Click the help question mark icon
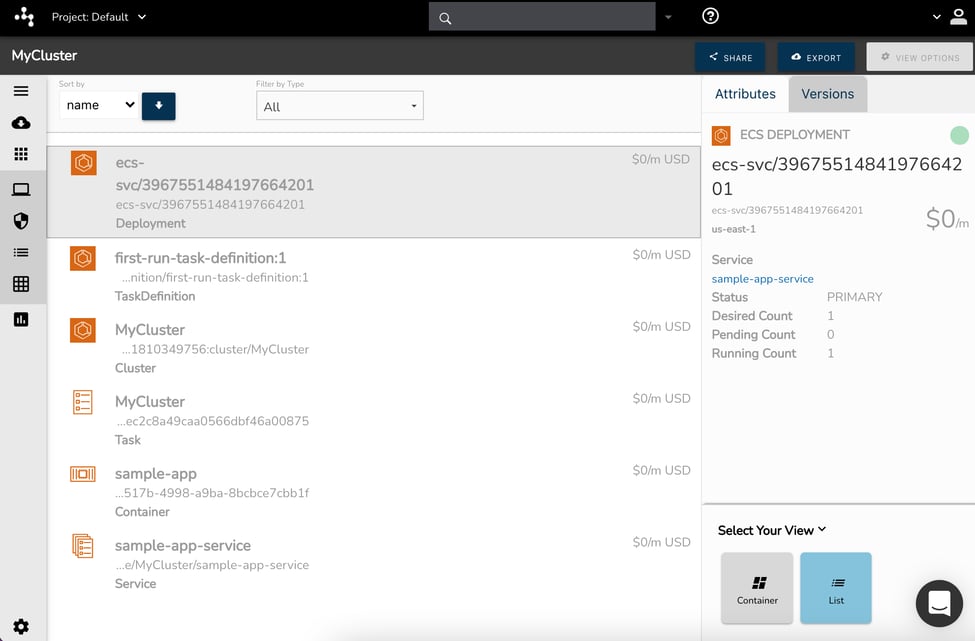Image resolution: width=975 pixels, height=641 pixels. point(710,17)
